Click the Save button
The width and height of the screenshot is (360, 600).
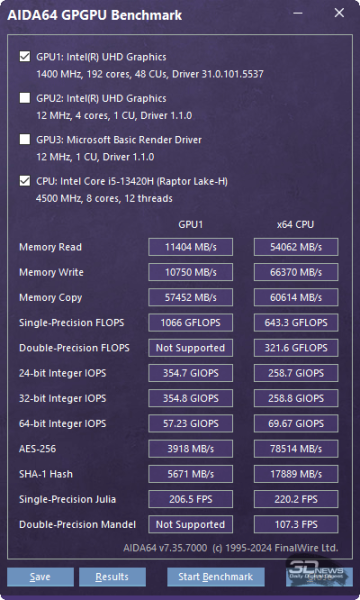tap(40, 577)
